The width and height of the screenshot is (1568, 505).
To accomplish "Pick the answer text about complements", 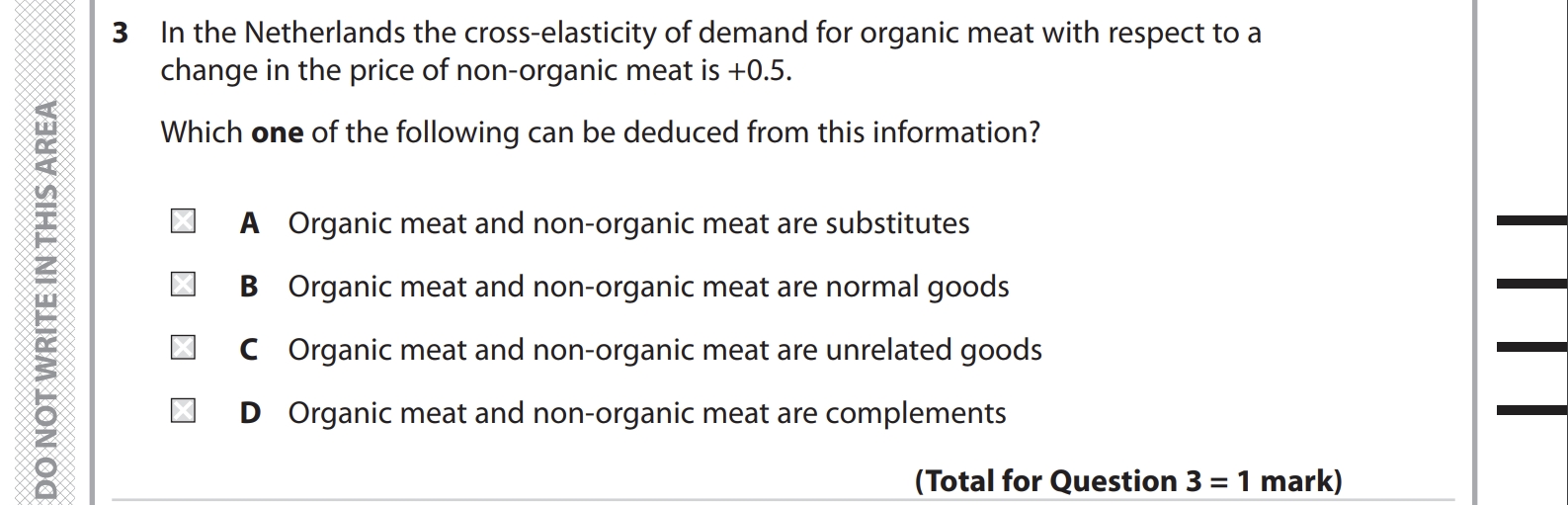I will (x=647, y=413).
